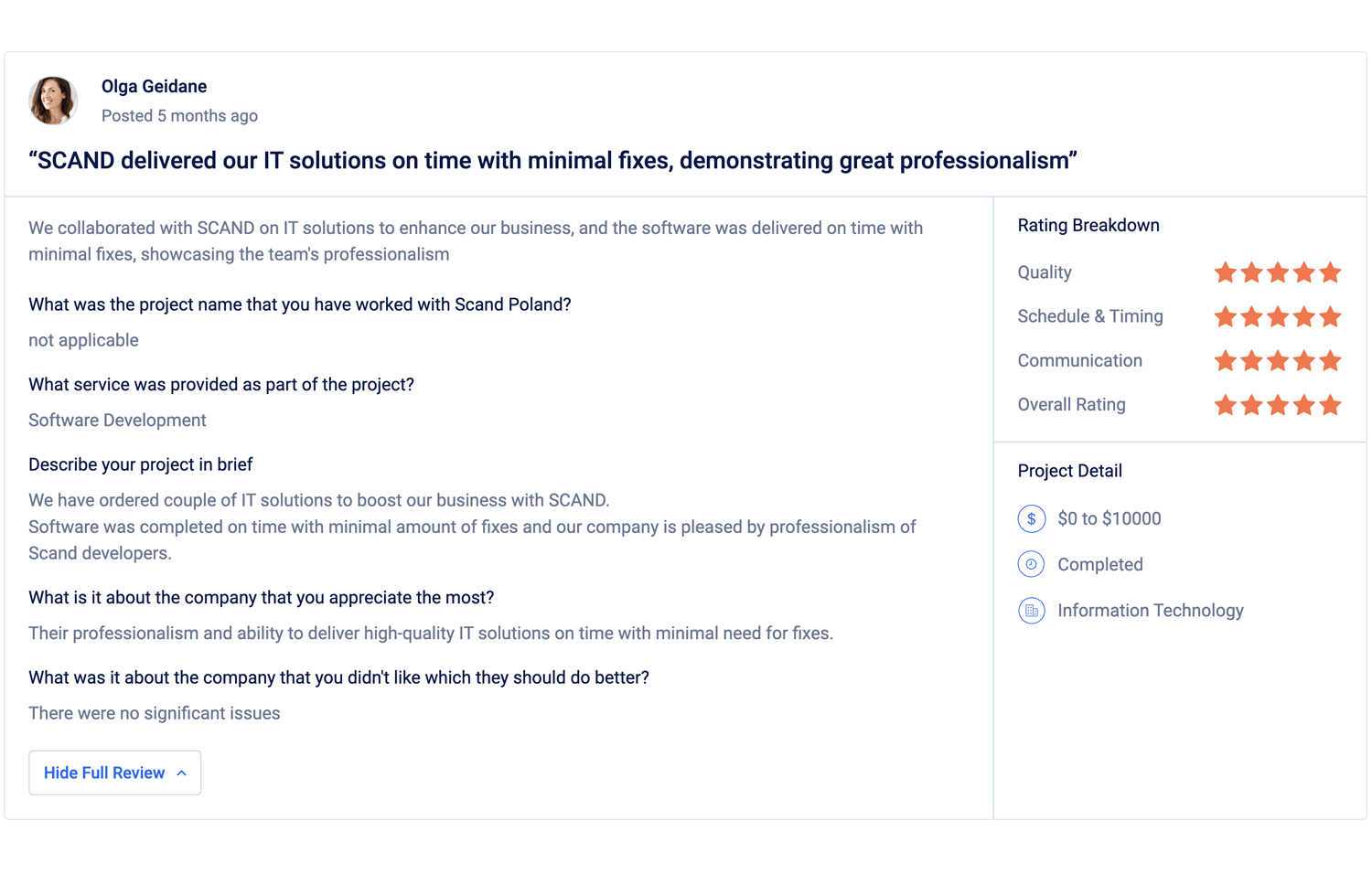Click the Rating Breakdown heading
This screenshot has width=1372, height=874.
[1088, 225]
